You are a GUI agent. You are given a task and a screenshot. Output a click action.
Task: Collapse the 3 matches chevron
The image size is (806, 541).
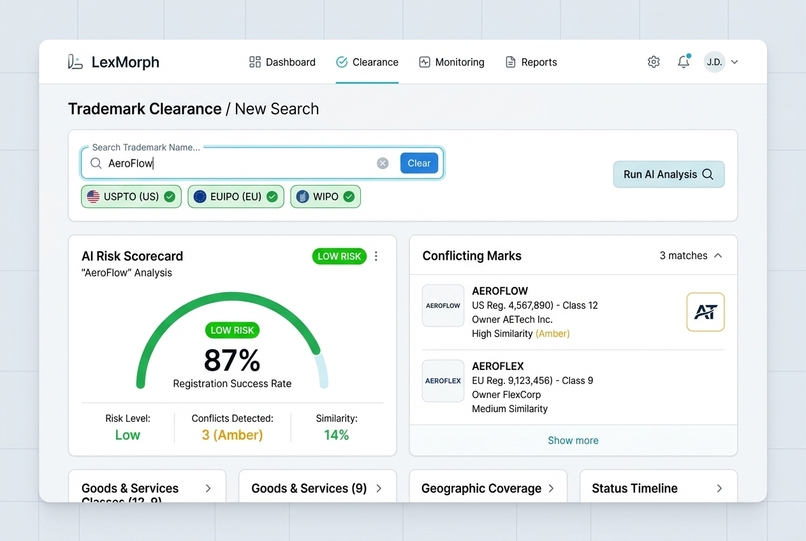[x=718, y=256]
